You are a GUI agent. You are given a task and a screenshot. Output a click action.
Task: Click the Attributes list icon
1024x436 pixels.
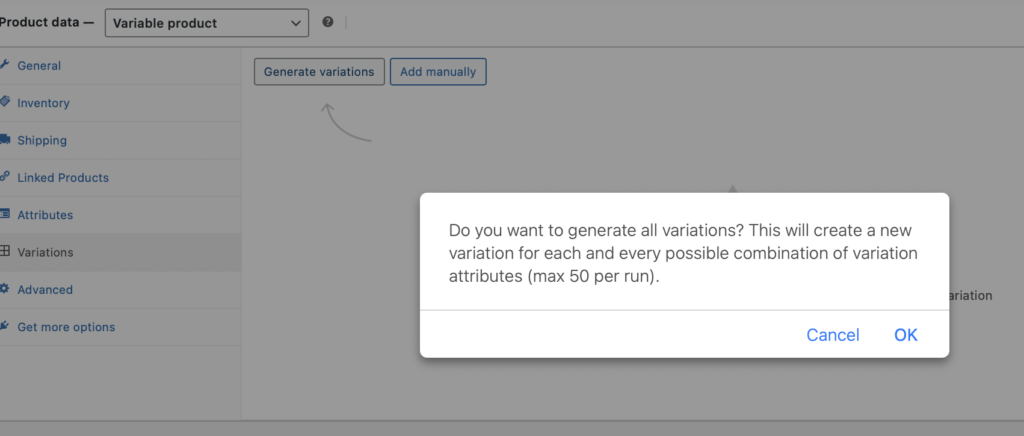coord(5,214)
